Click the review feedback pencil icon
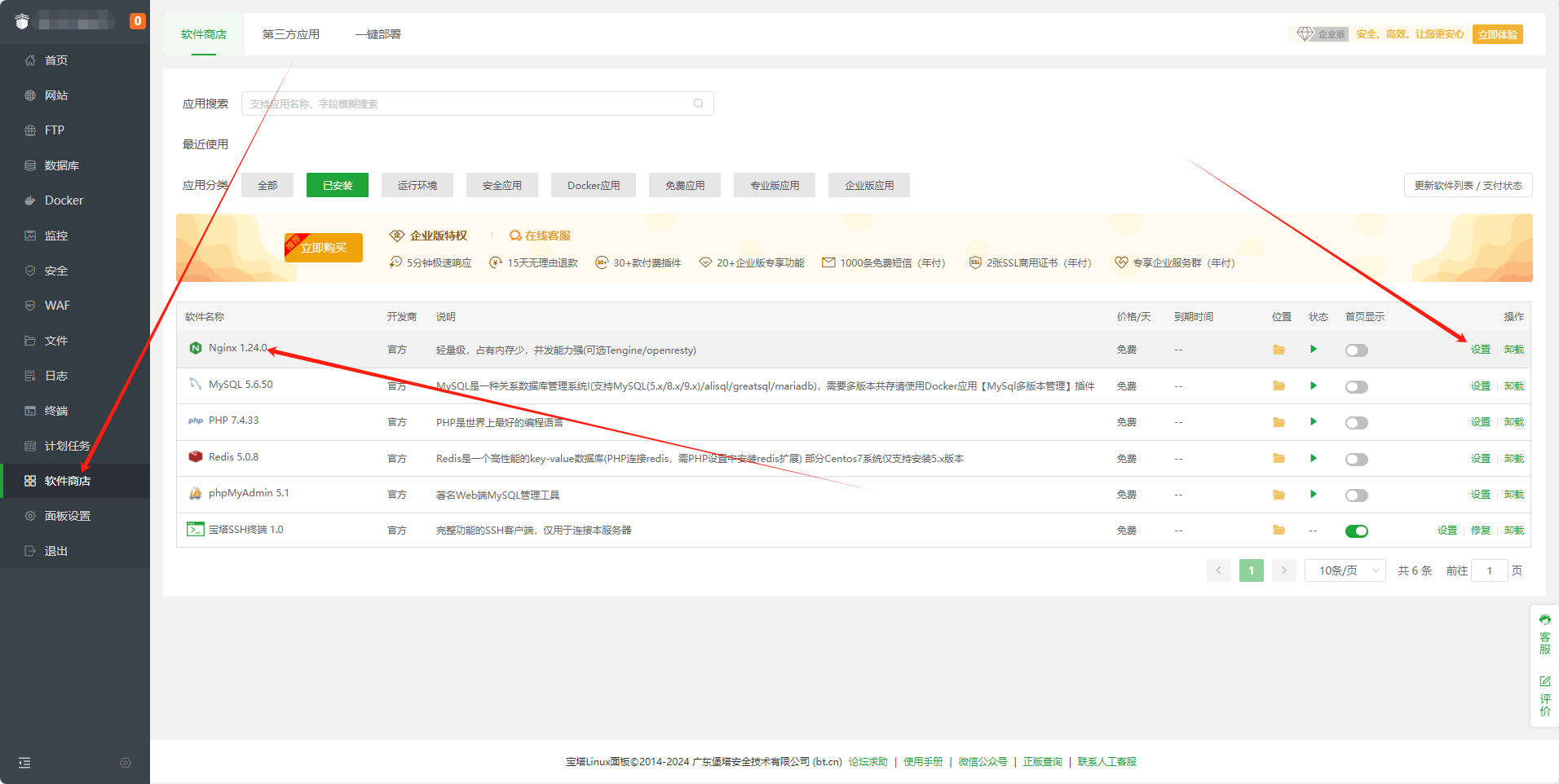The height and width of the screenshot is (784, 1559). tap(1544, 681)
